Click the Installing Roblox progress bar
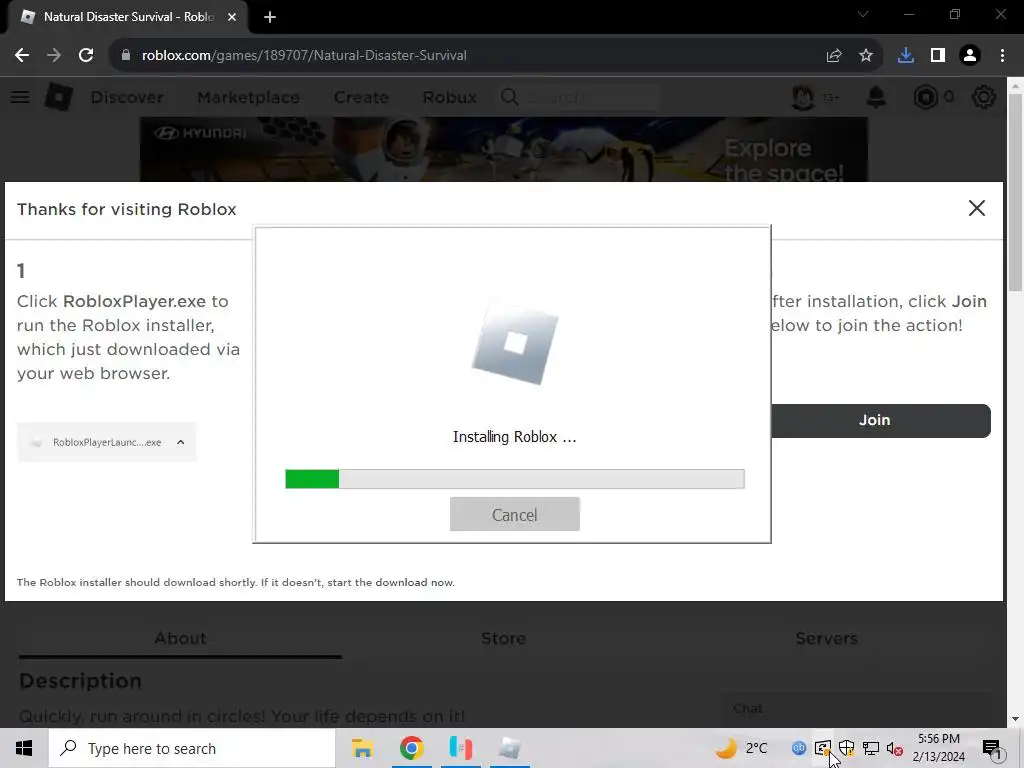Viewport: 1024px width, 768px height. tap(515, 479)
